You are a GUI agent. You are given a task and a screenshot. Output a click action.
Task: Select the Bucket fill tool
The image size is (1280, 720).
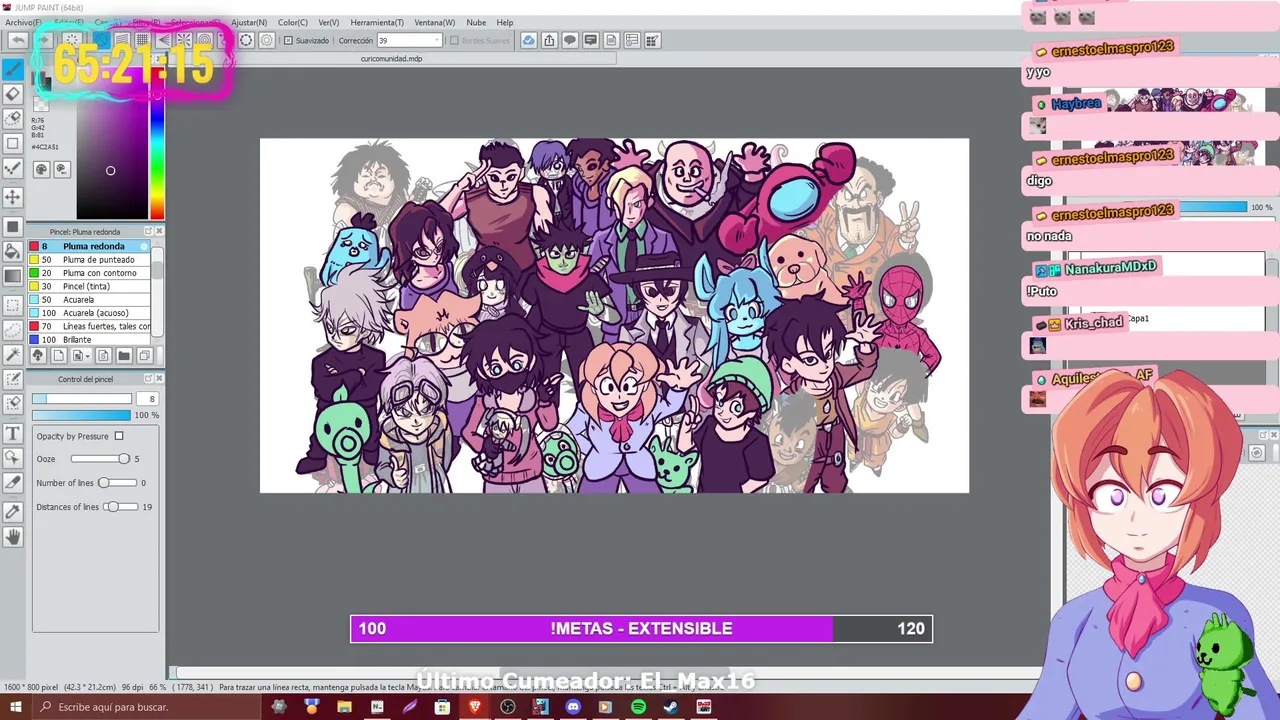pos(13,250)
